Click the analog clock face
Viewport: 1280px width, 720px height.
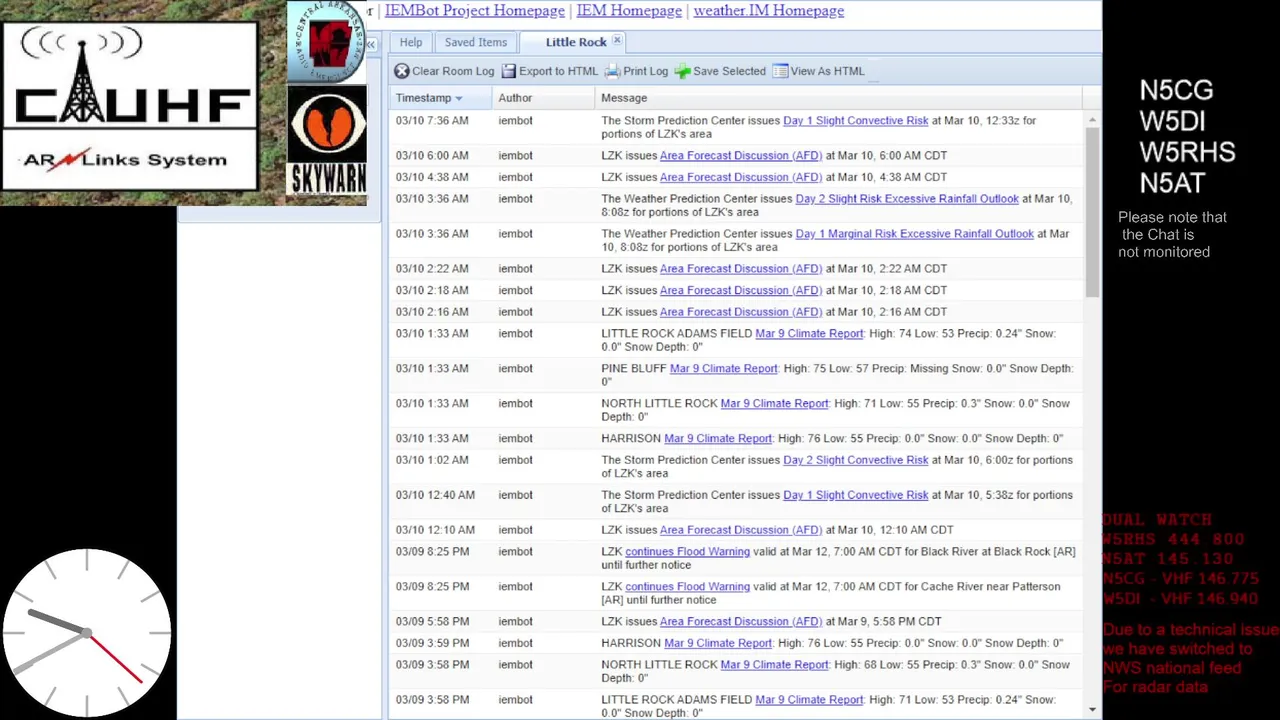click(87, 633)
